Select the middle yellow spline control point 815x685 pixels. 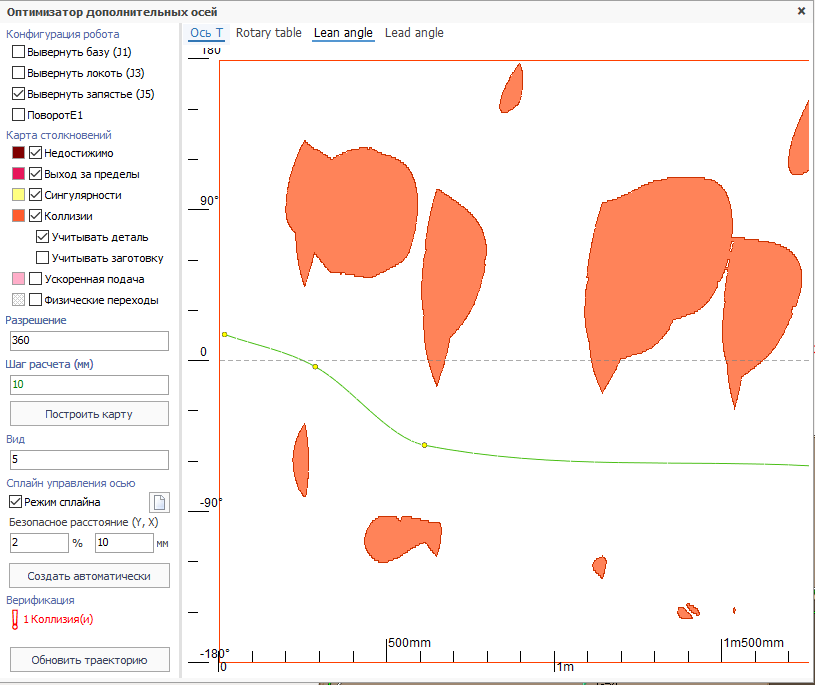pos(315,367)
